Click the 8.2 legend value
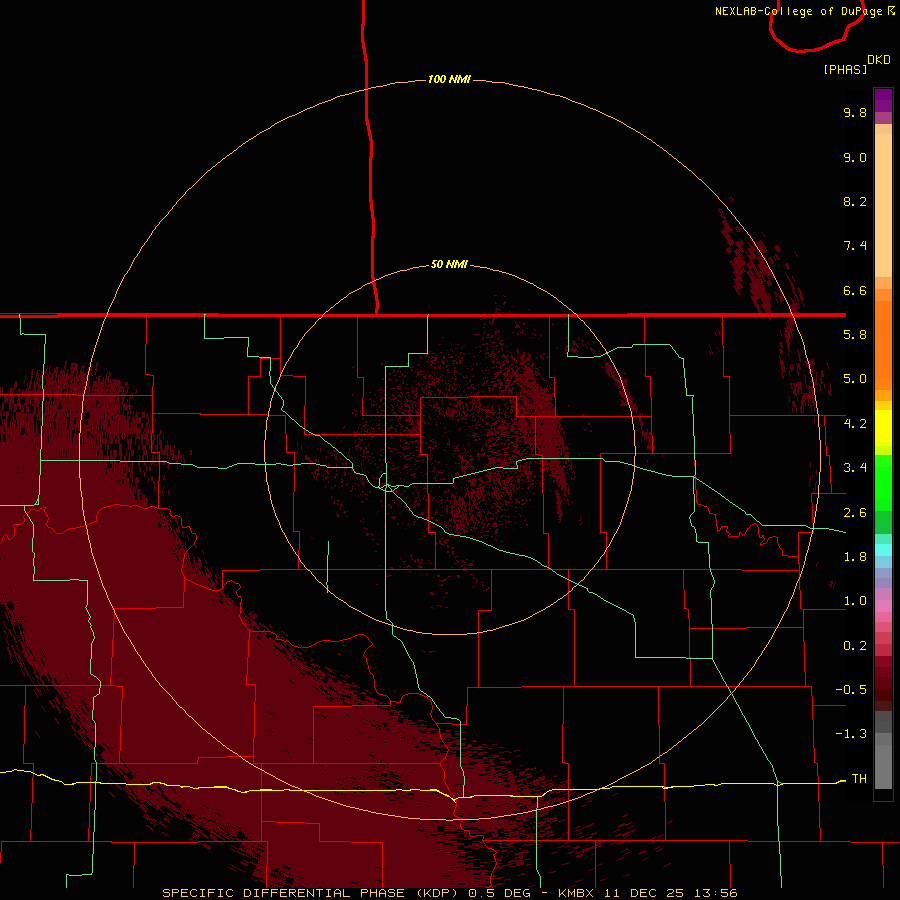The height and width of the screenshot is (900, 900). coord(855,201)
